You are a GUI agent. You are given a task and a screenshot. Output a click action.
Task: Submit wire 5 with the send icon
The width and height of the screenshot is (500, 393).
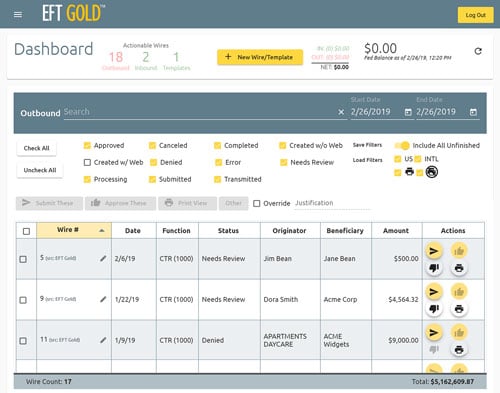(434, 251)
